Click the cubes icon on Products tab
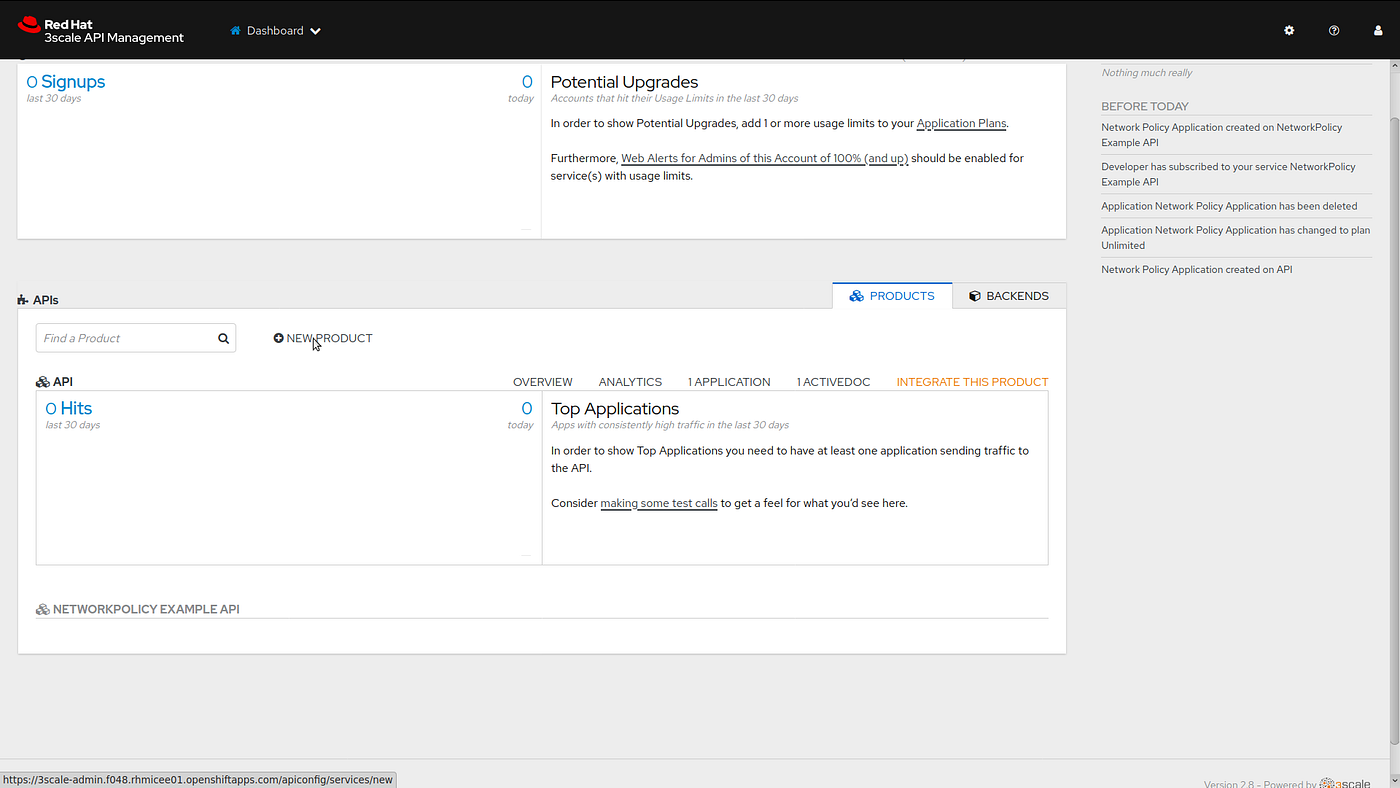This screenshot has height=788, width=1400. [856, 296]
